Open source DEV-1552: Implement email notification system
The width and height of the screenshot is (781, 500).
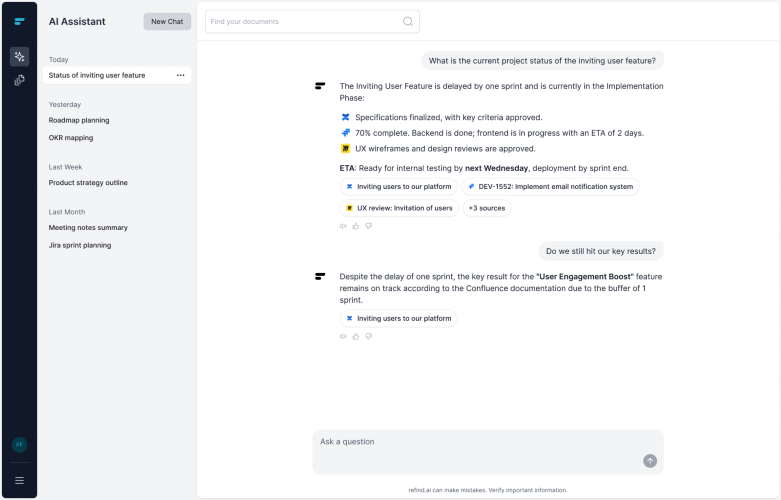point(550,187)
